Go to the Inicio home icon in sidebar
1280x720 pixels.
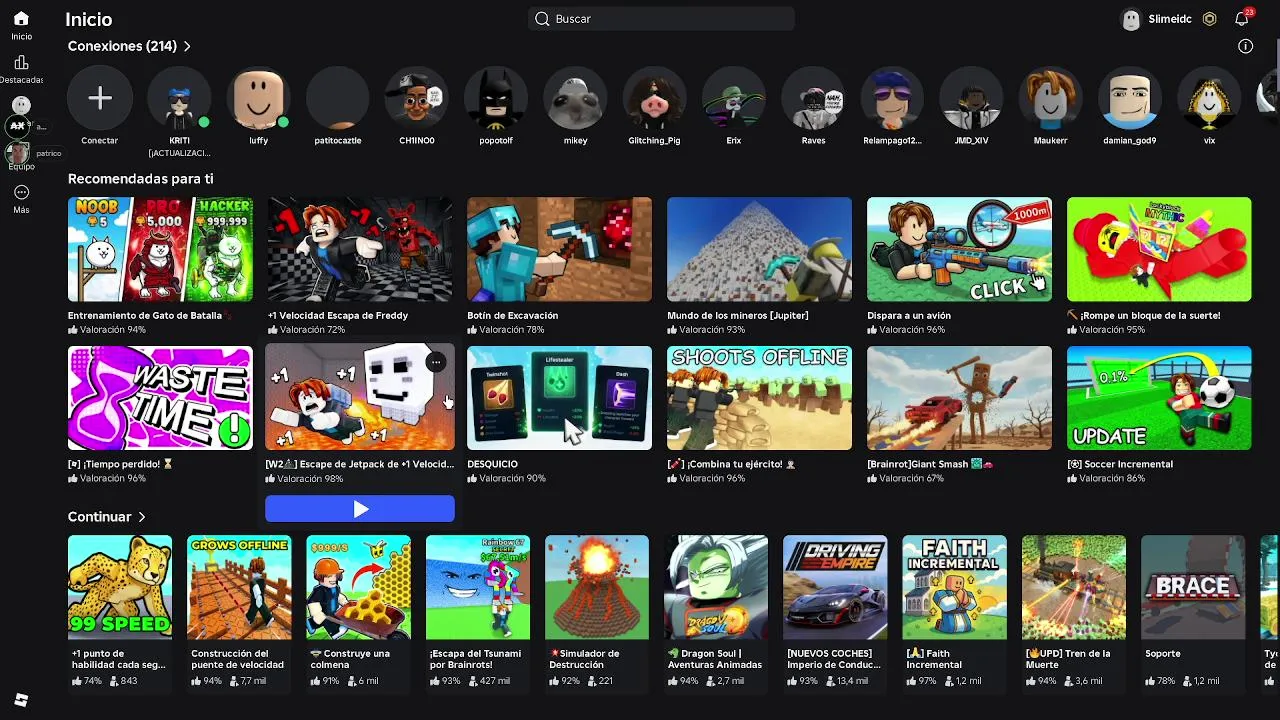pos(21,19)
